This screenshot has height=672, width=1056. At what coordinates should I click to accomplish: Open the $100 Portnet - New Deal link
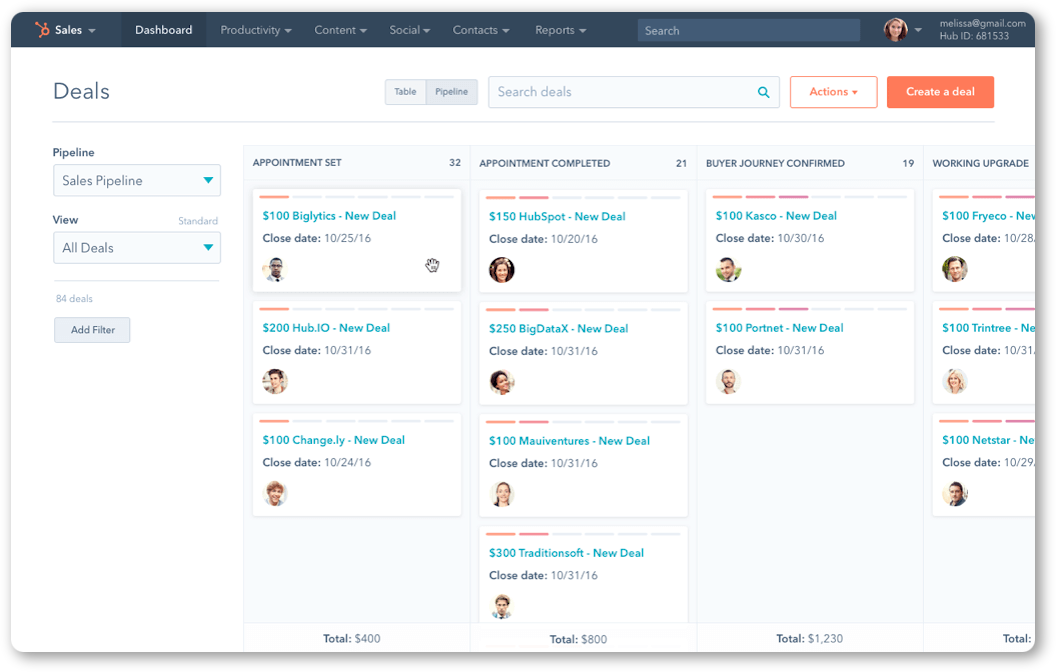tap(779, 328)
